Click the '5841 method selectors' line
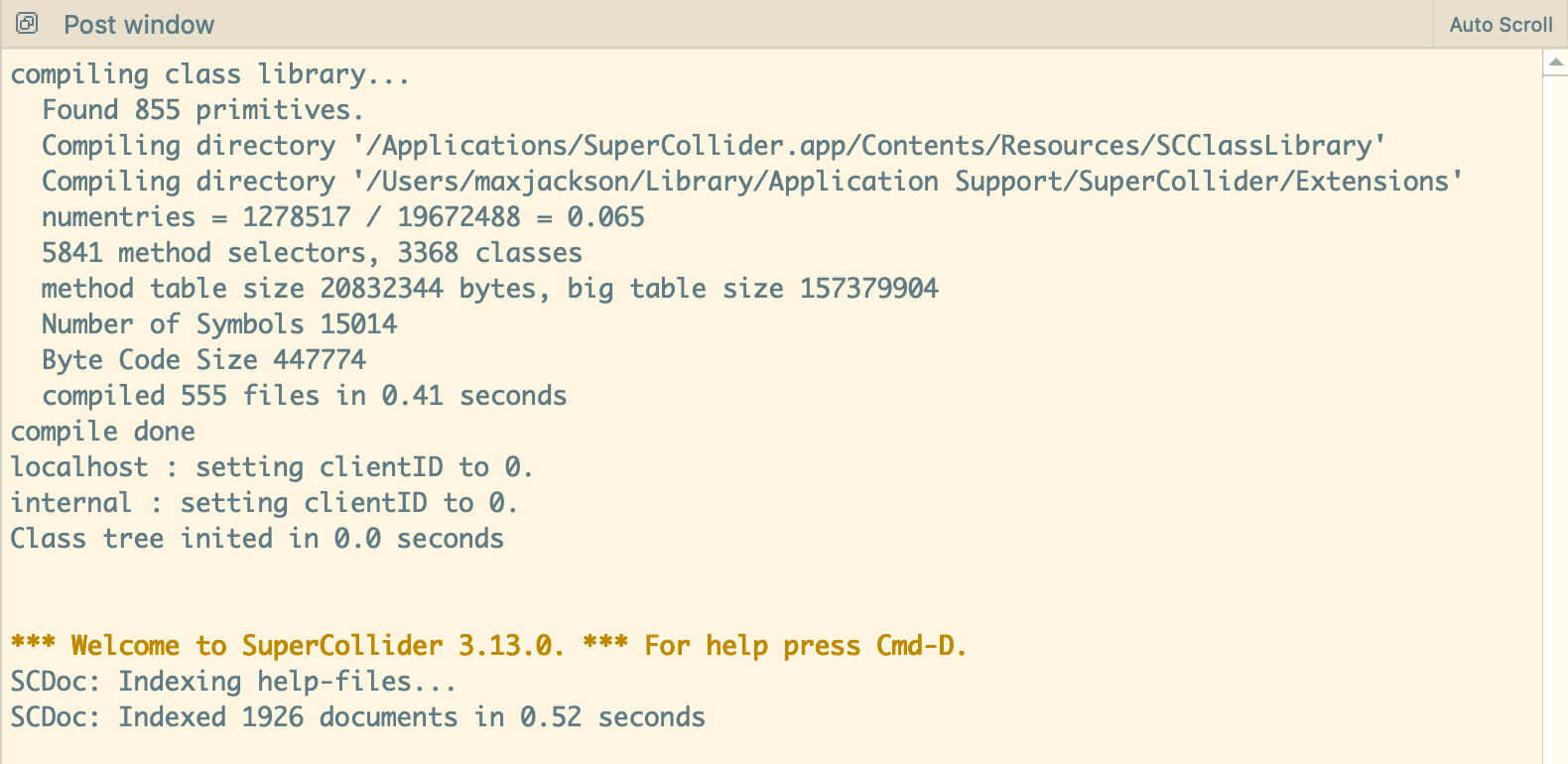Image resolution: width=1568 pixels, height=764 pixels. click(x=312, y=253)
